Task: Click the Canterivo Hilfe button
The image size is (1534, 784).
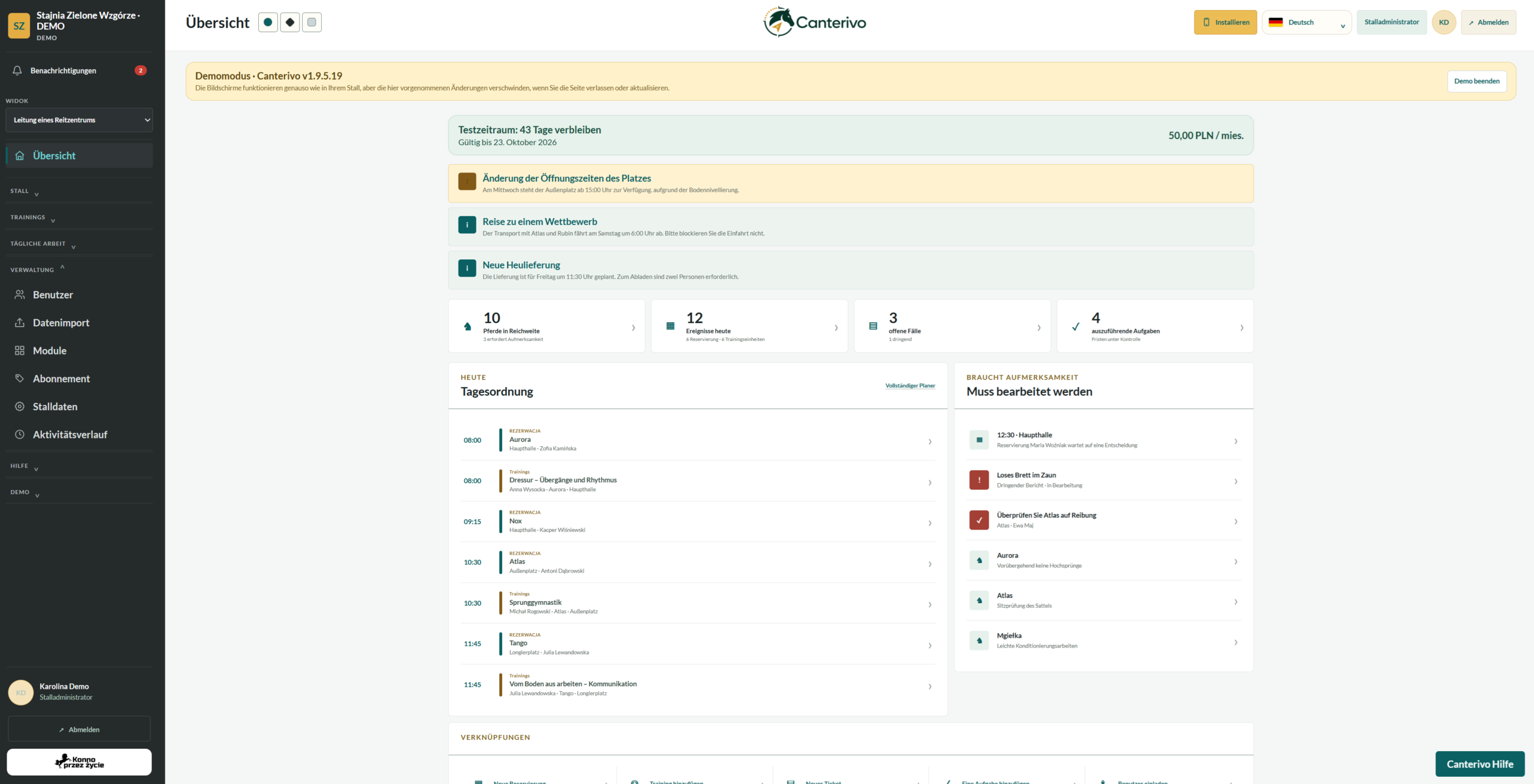Action: pyautogui.click(x=1479, y=764)
